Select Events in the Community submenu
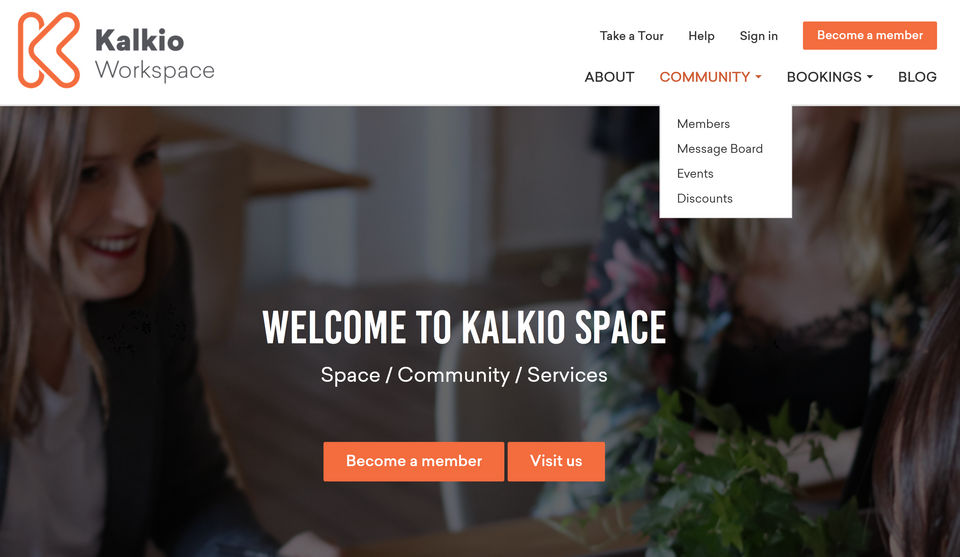This screenshot has height=557, width=960. [x=695, y=174]
